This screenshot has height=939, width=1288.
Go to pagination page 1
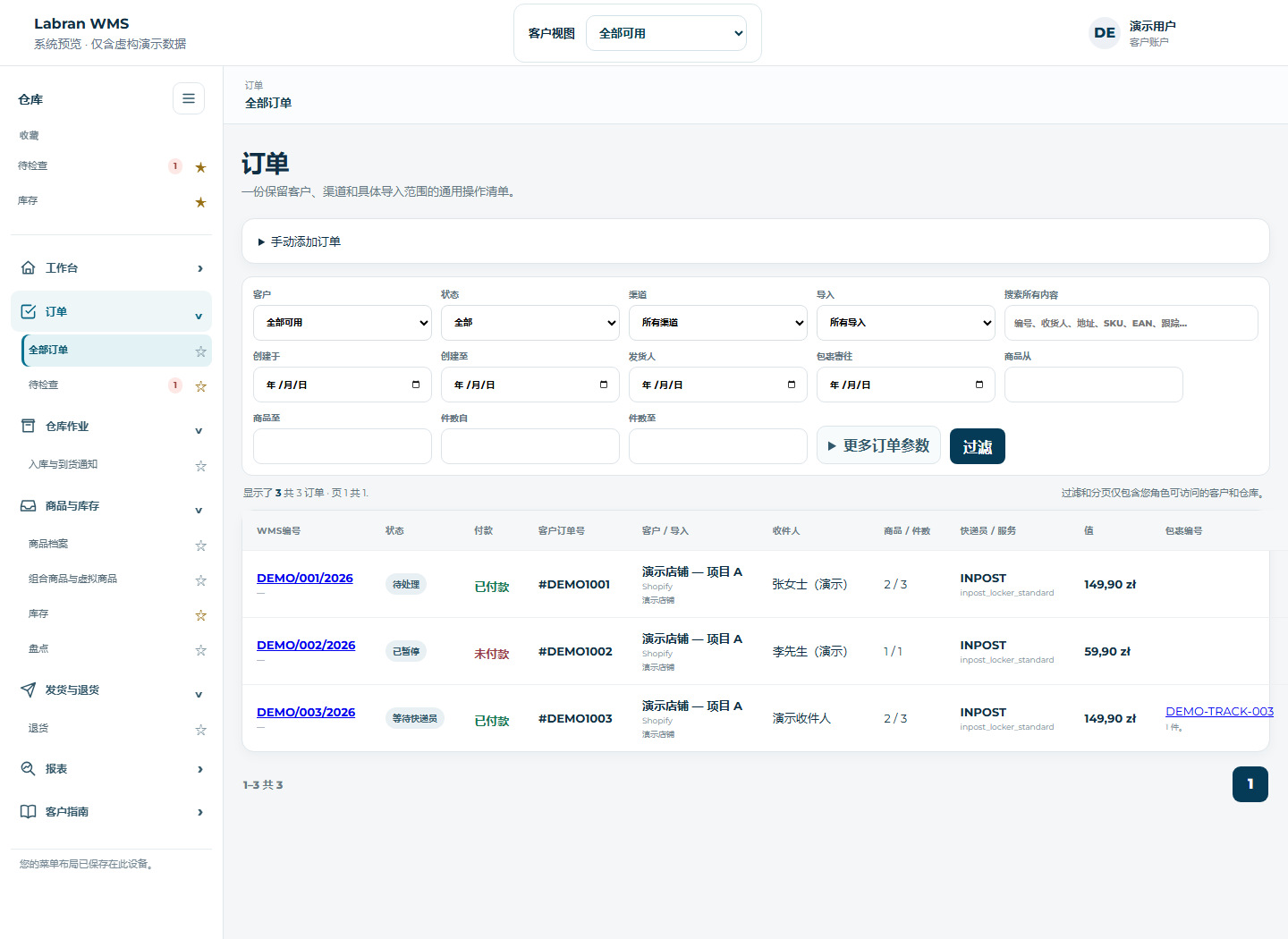[x=1250, y=784]
